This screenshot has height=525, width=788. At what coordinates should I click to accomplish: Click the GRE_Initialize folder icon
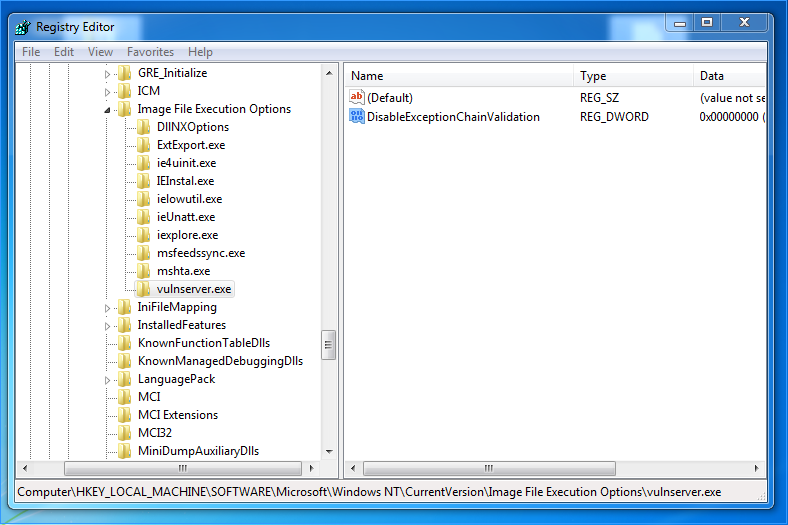point(125,73)
